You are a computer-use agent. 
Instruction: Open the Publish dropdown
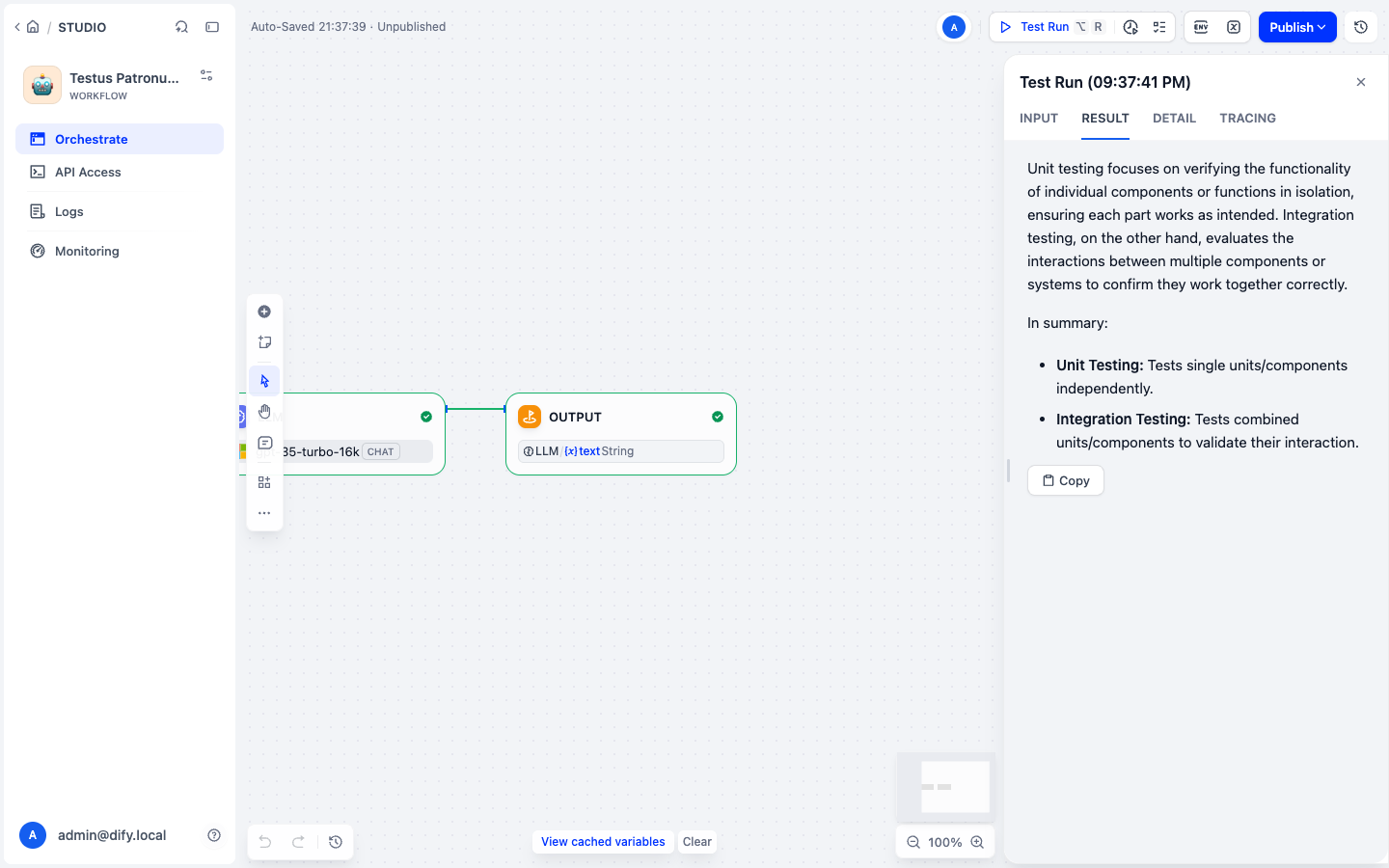(x=1297, y=27)
